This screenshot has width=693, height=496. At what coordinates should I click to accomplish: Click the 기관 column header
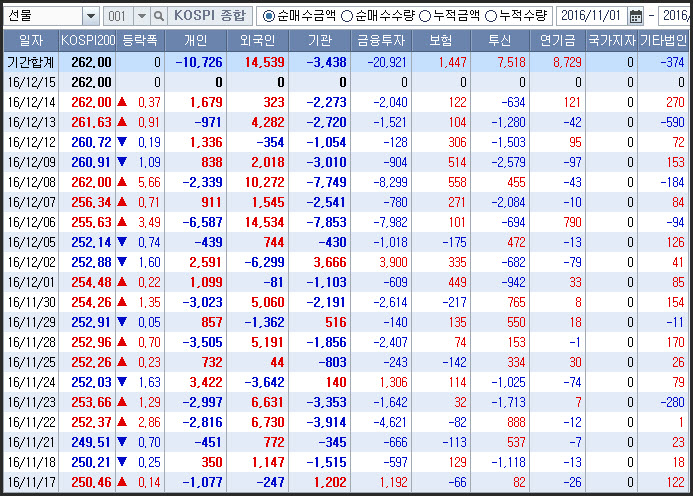tap(320, 41)
